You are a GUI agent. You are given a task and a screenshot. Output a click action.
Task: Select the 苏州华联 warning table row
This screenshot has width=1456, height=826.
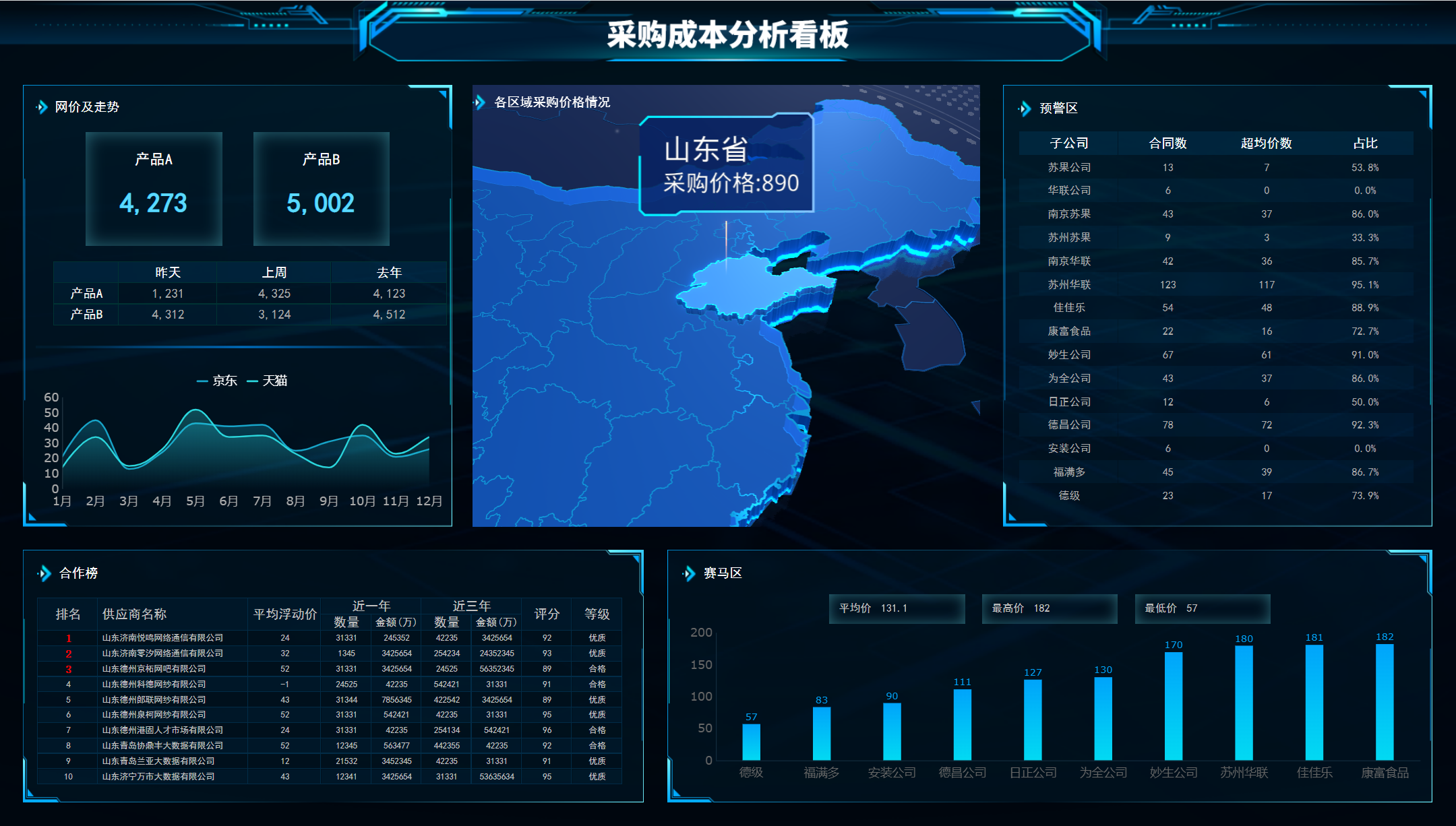click(x=1069, y=285)
